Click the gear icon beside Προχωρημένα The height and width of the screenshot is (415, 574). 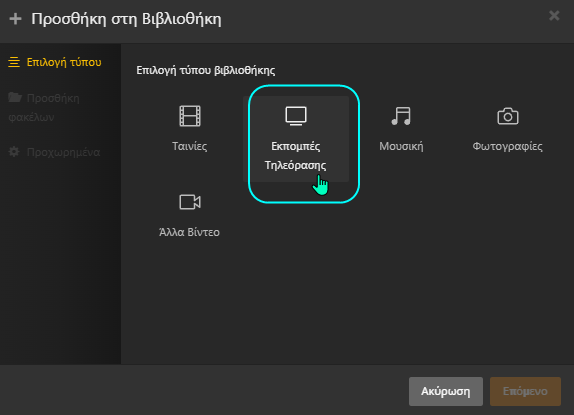point(14,152)
